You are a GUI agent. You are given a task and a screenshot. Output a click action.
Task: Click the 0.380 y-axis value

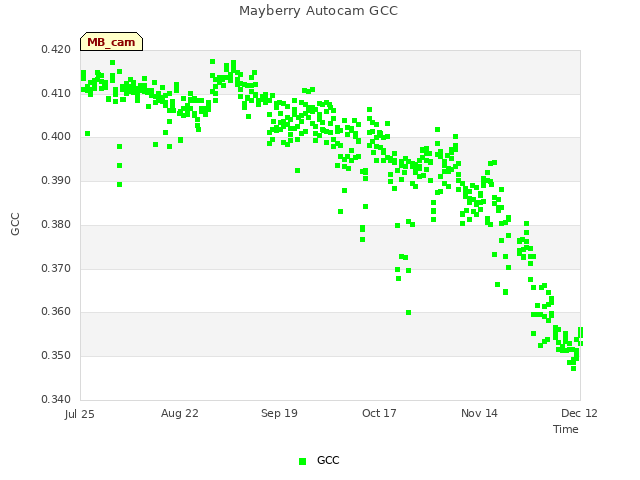(x=56, y=224)
